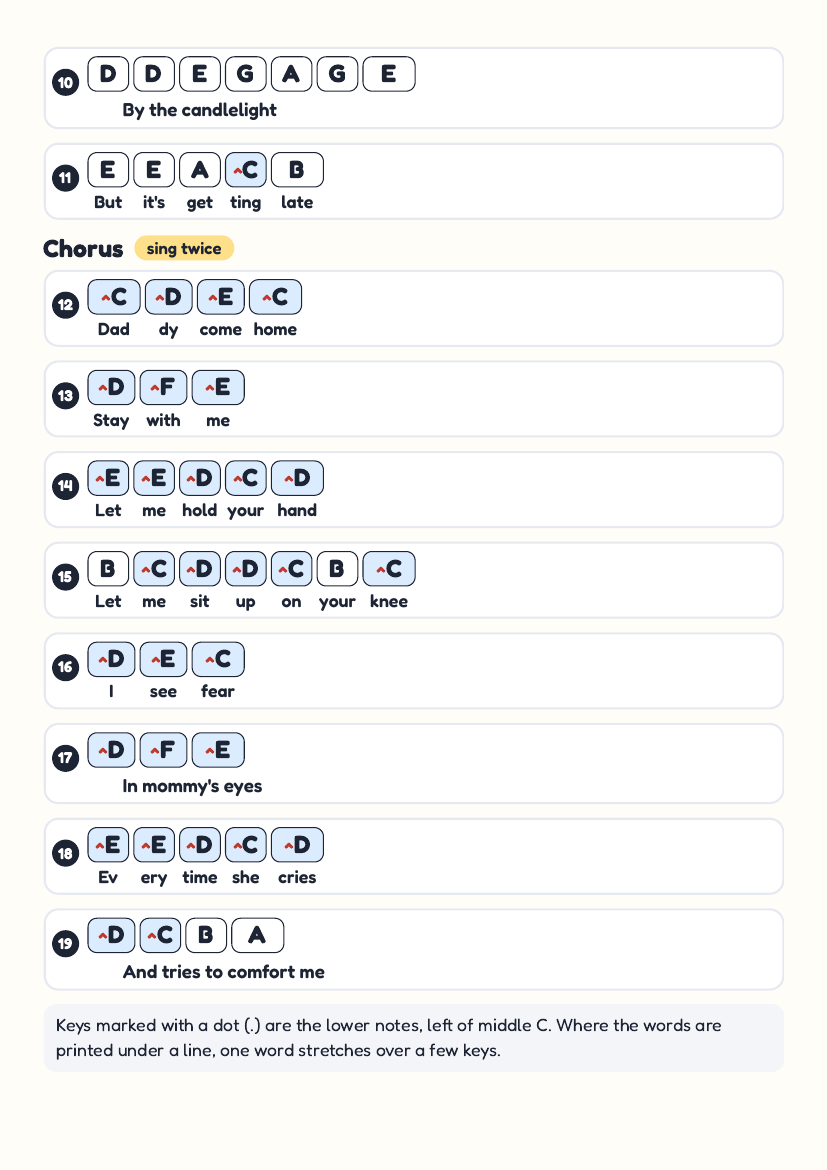The image size is (827, 1170).
Task: Select the high C key above 'knee'
Action: pyautogui.click(x=389, y=569)
